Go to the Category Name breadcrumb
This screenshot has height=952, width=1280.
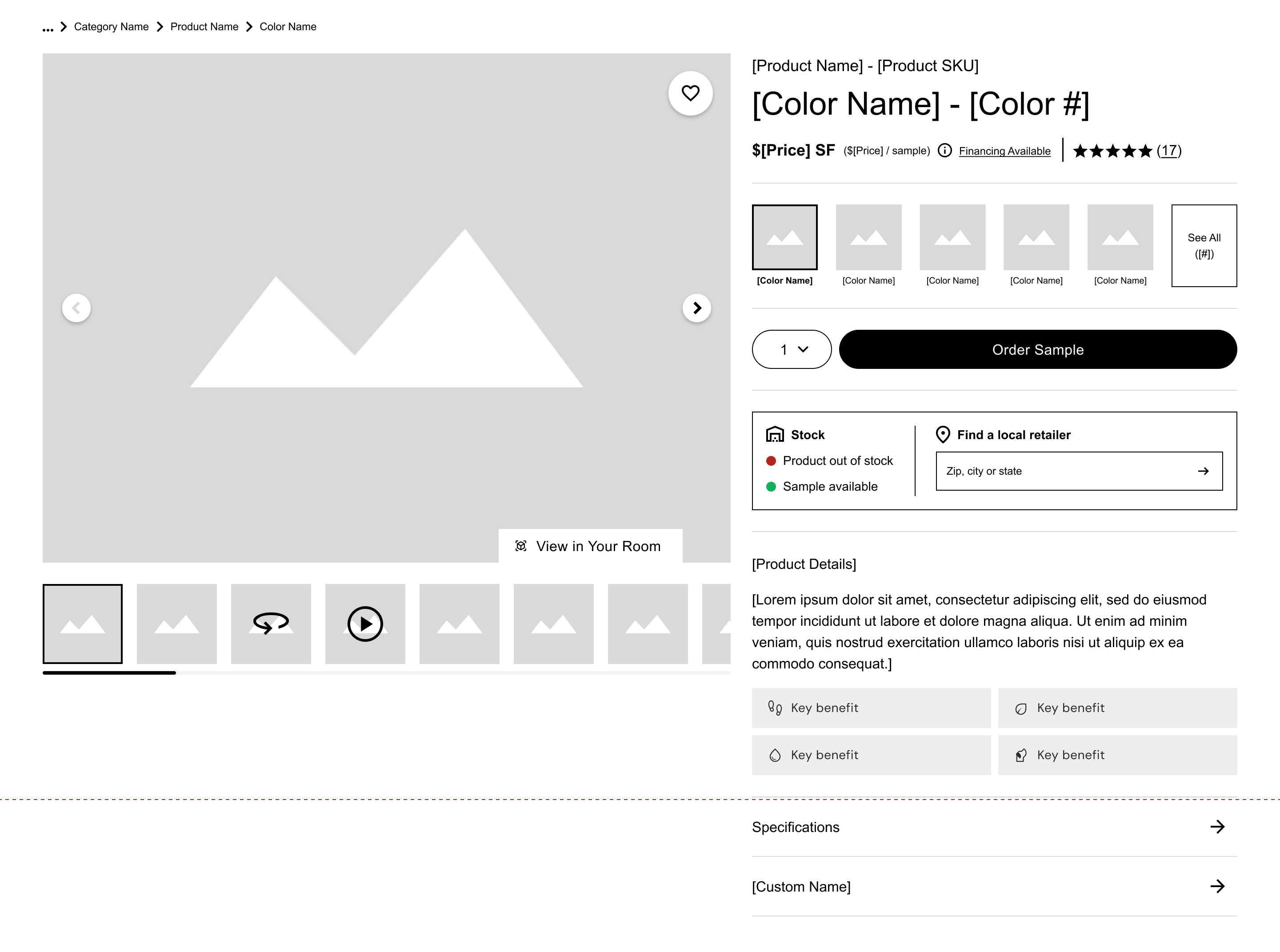(x=111, y=27)
